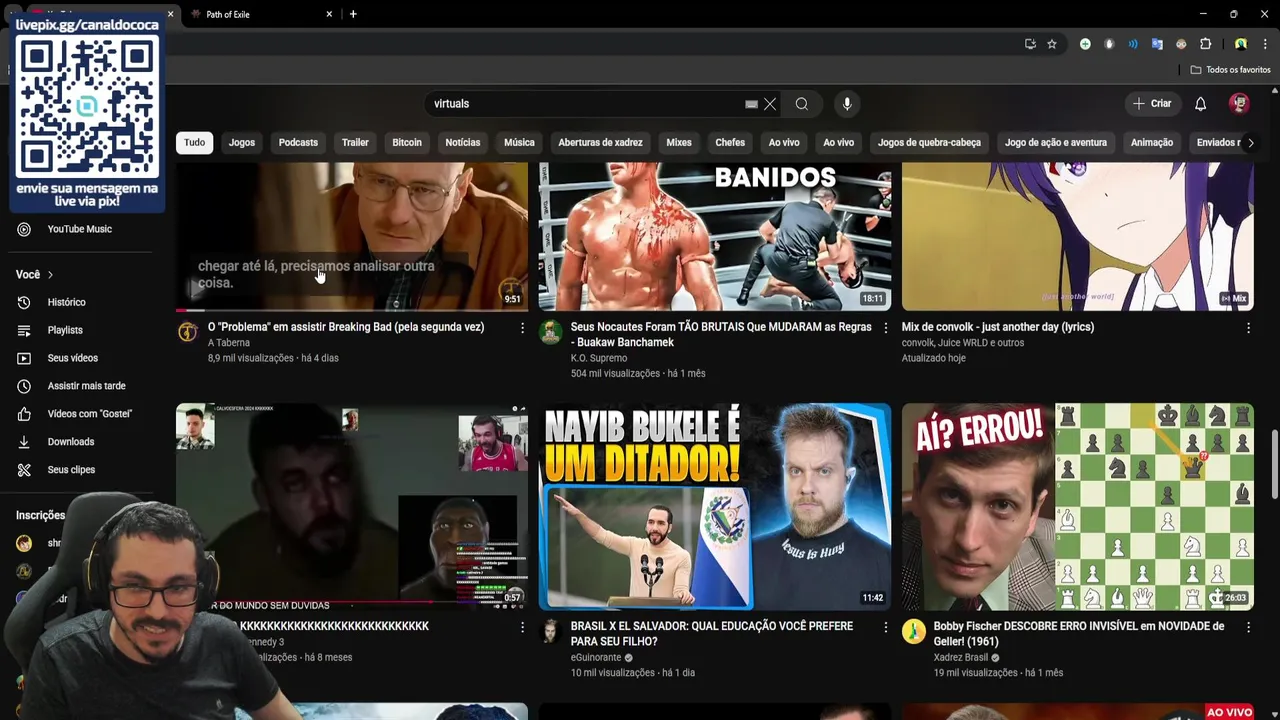Open options menu for Brasil x El Salvador video
Image resolution: width=1280 pixels, height=720 pixels.
885,627
